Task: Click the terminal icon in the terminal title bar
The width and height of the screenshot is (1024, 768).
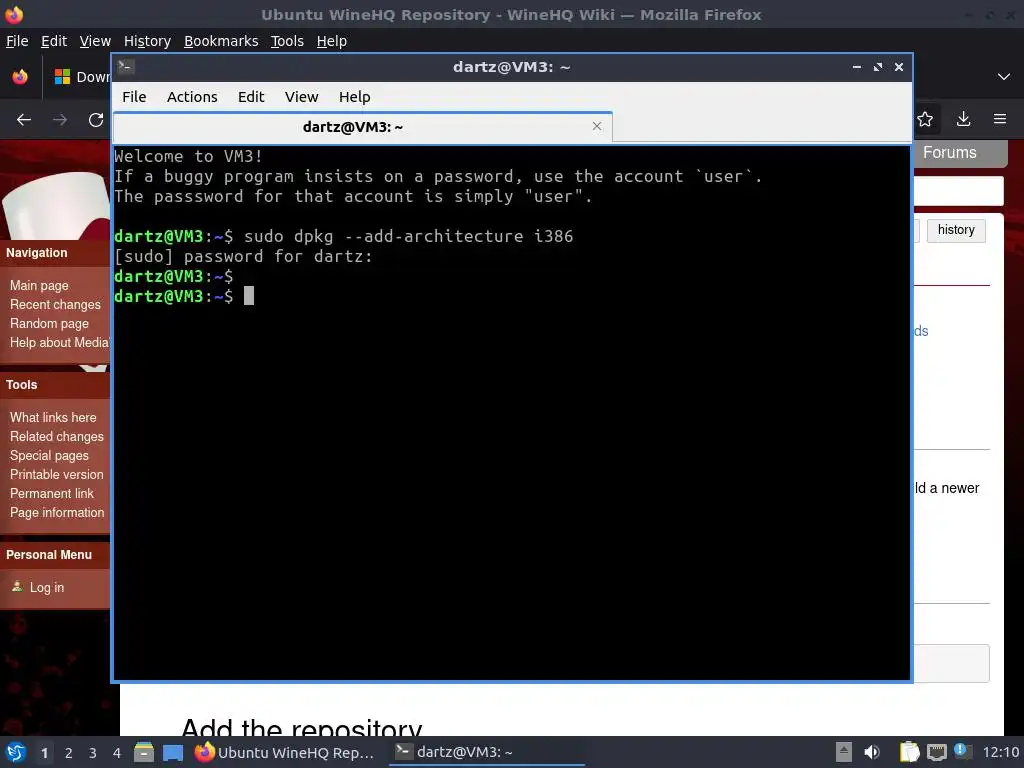Action: (126, 66)
